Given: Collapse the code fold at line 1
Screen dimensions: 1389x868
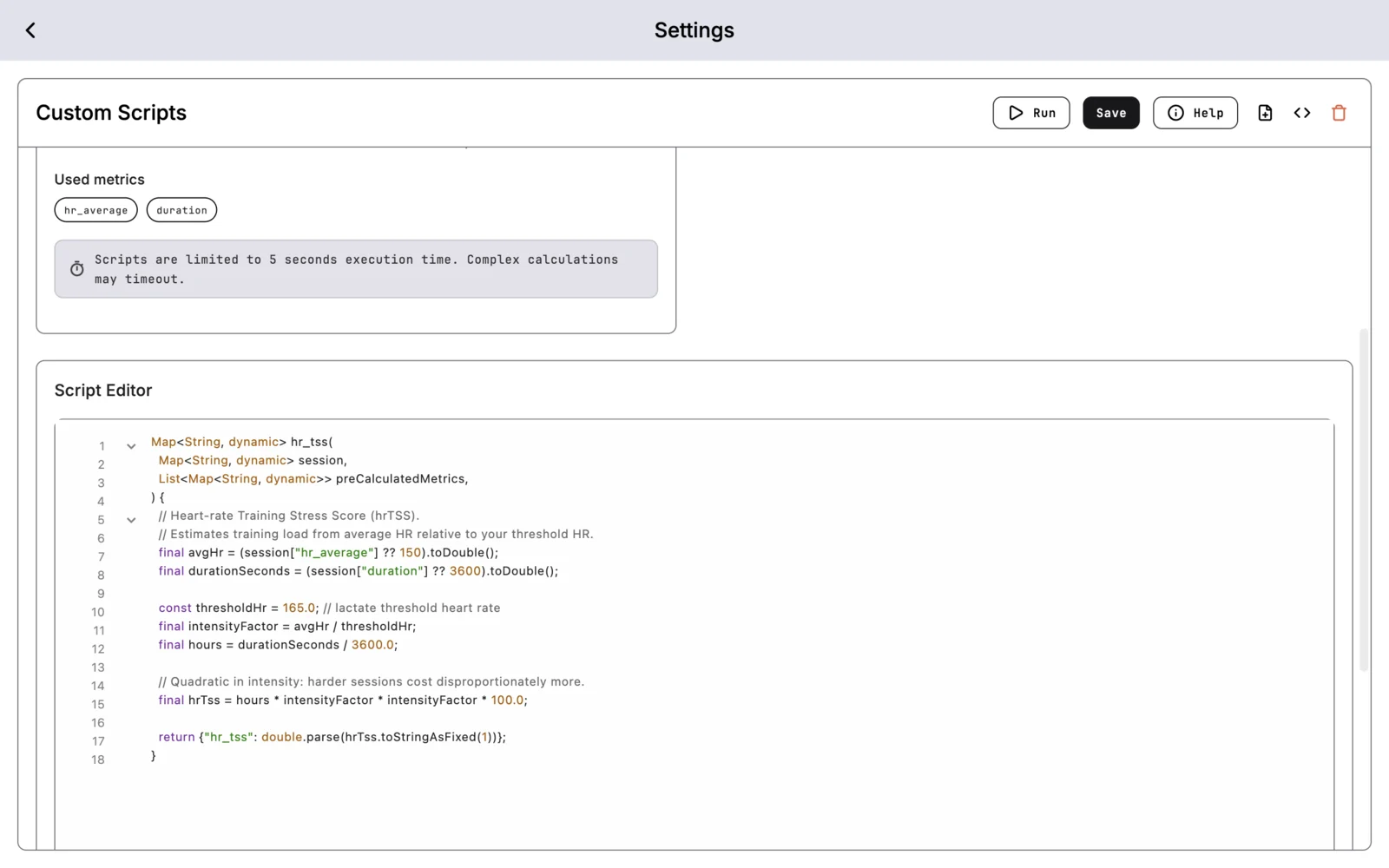Looking at the screenshot, I should click(131, 446).
